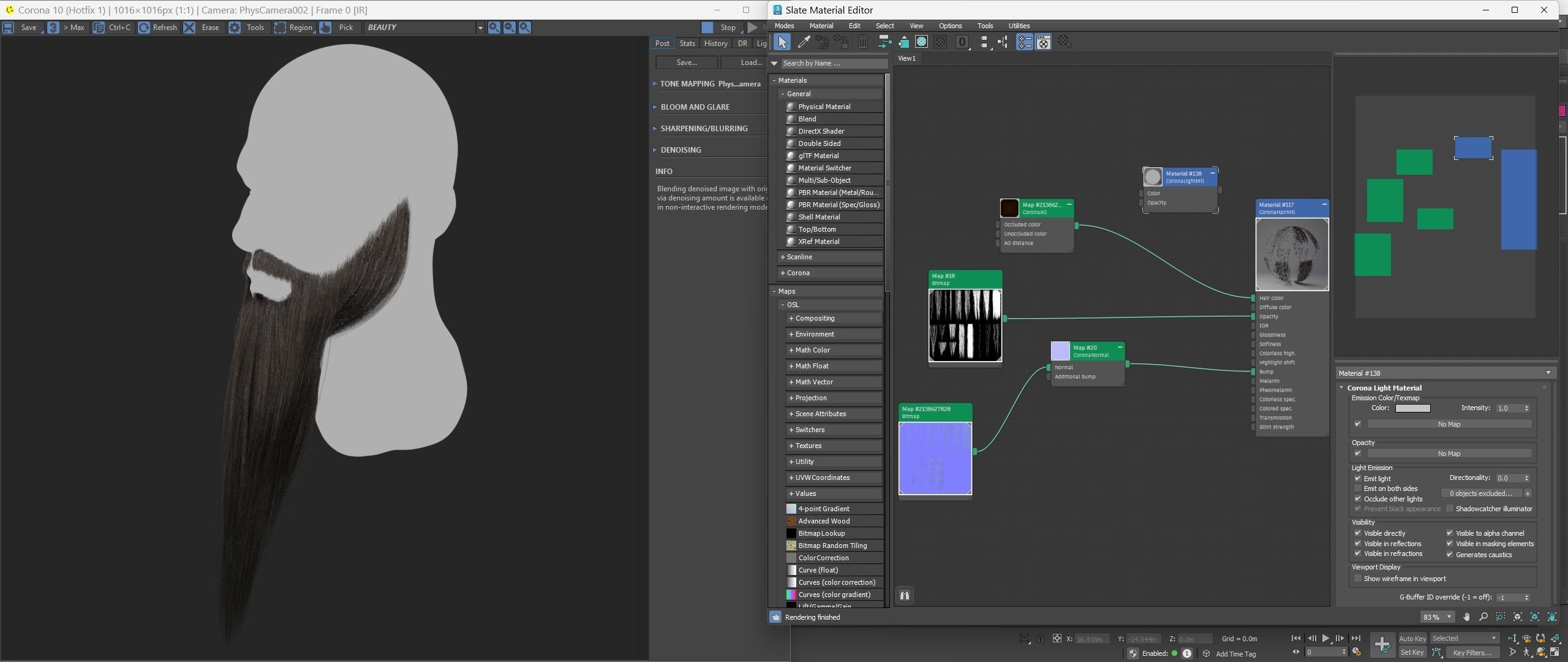This screenshot has height=662, width=1568.
Task: Click Load... button in Post tab
Action: pyautogui.click(x=745, y=63)
